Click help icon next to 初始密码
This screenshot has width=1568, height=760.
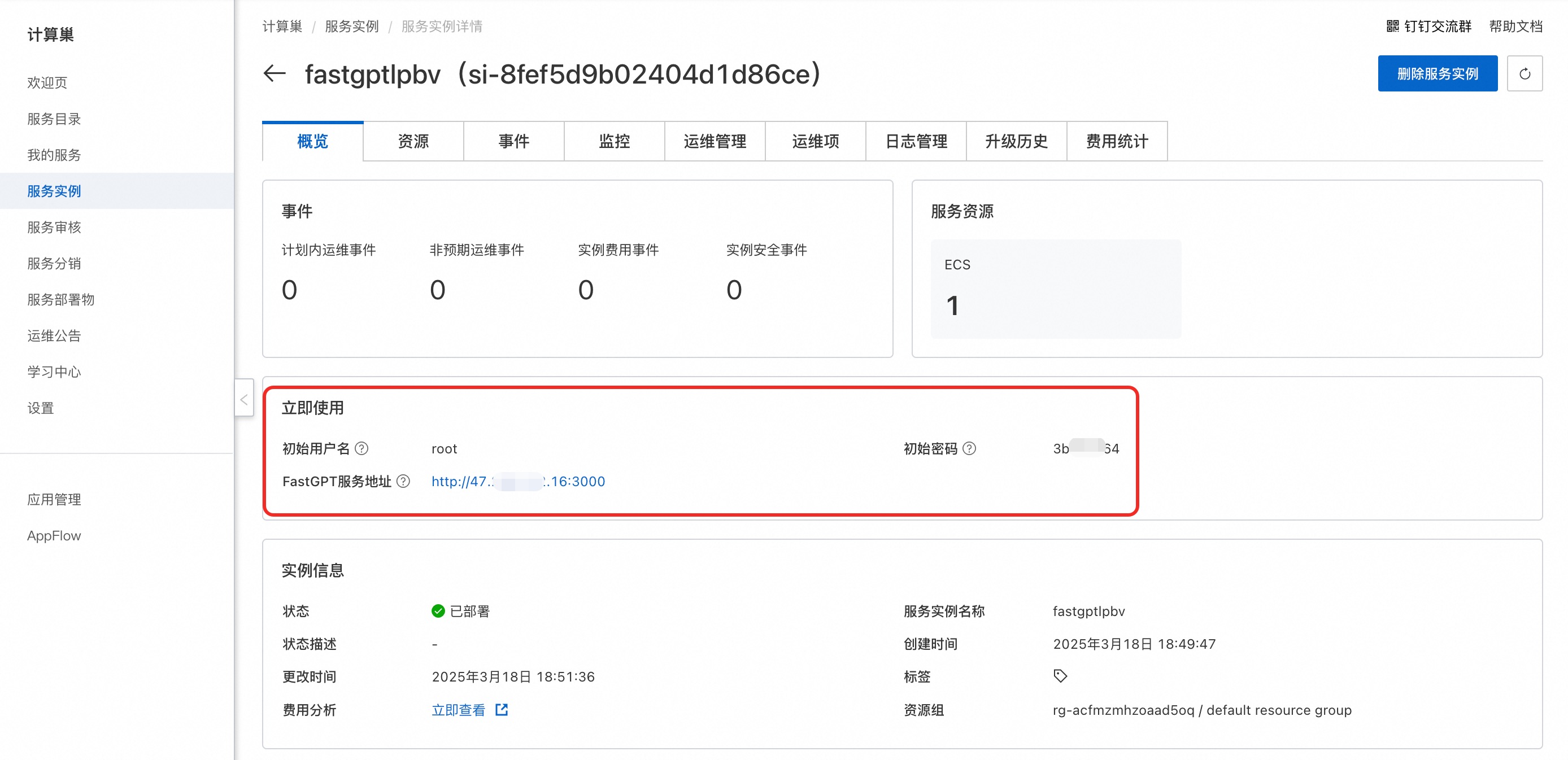969,448
